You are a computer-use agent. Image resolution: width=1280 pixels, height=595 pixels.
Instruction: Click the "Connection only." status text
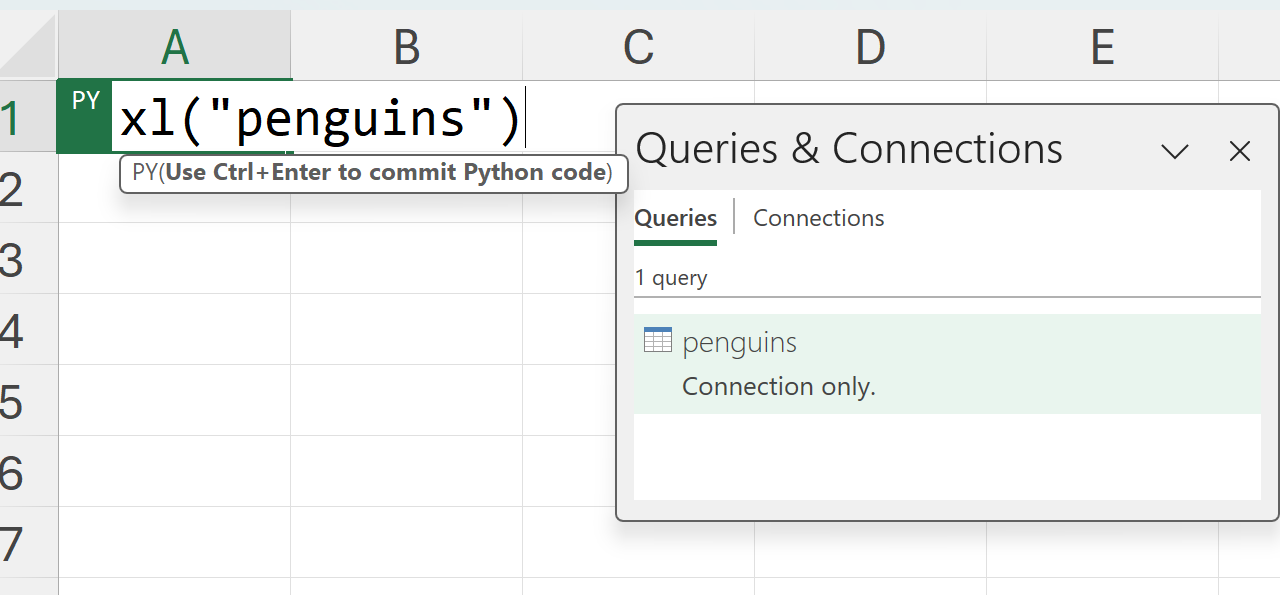[x=778, y=386]
